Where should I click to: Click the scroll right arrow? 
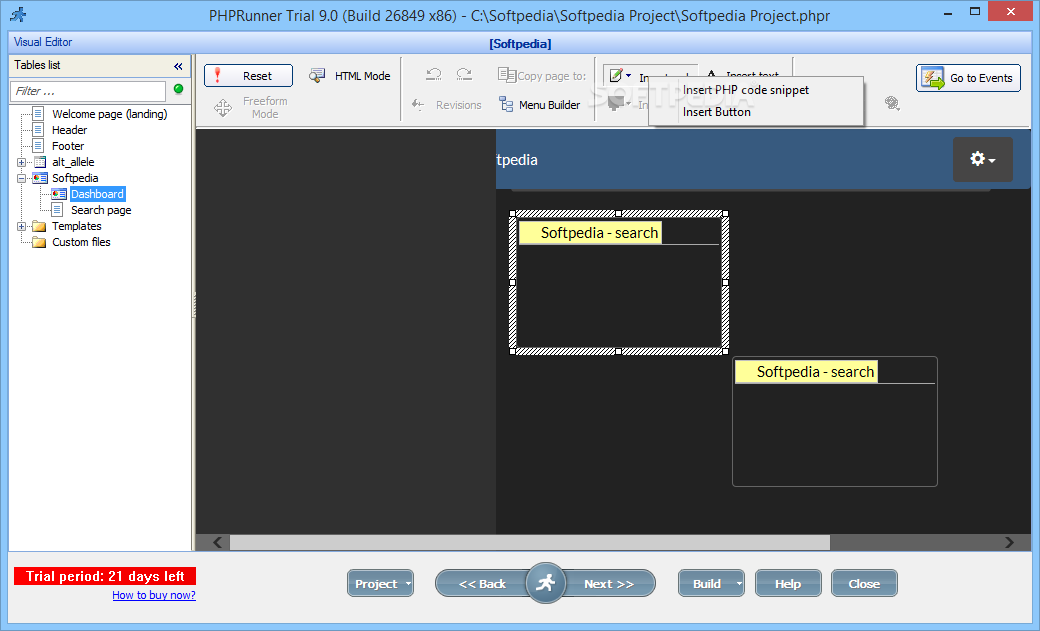pyautogui.click(x=1009, y=542)
